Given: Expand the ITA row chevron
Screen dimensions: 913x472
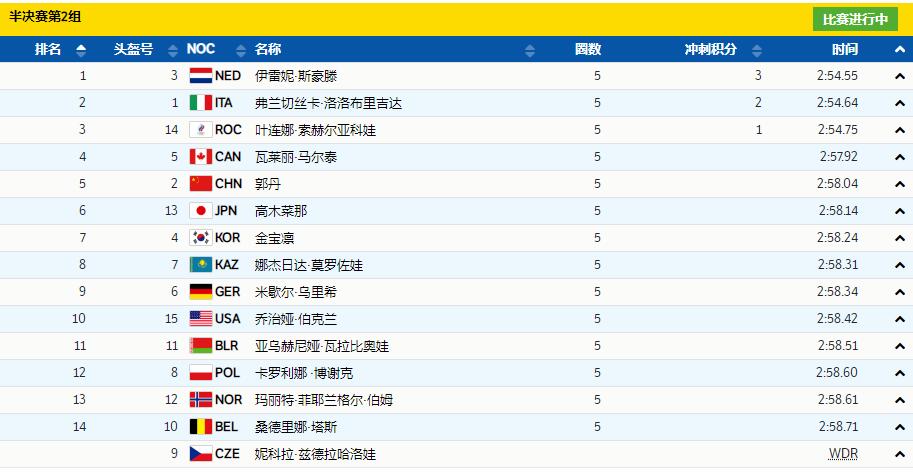Looking at the screenshot, I should point(900,103).
